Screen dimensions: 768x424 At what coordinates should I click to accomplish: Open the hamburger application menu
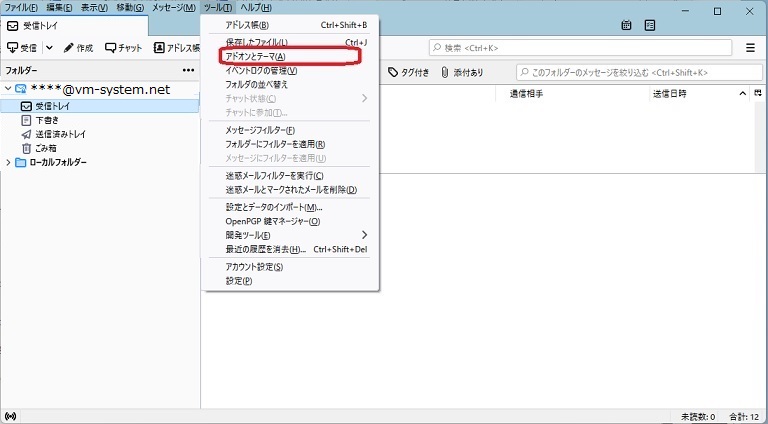point(750,48)
